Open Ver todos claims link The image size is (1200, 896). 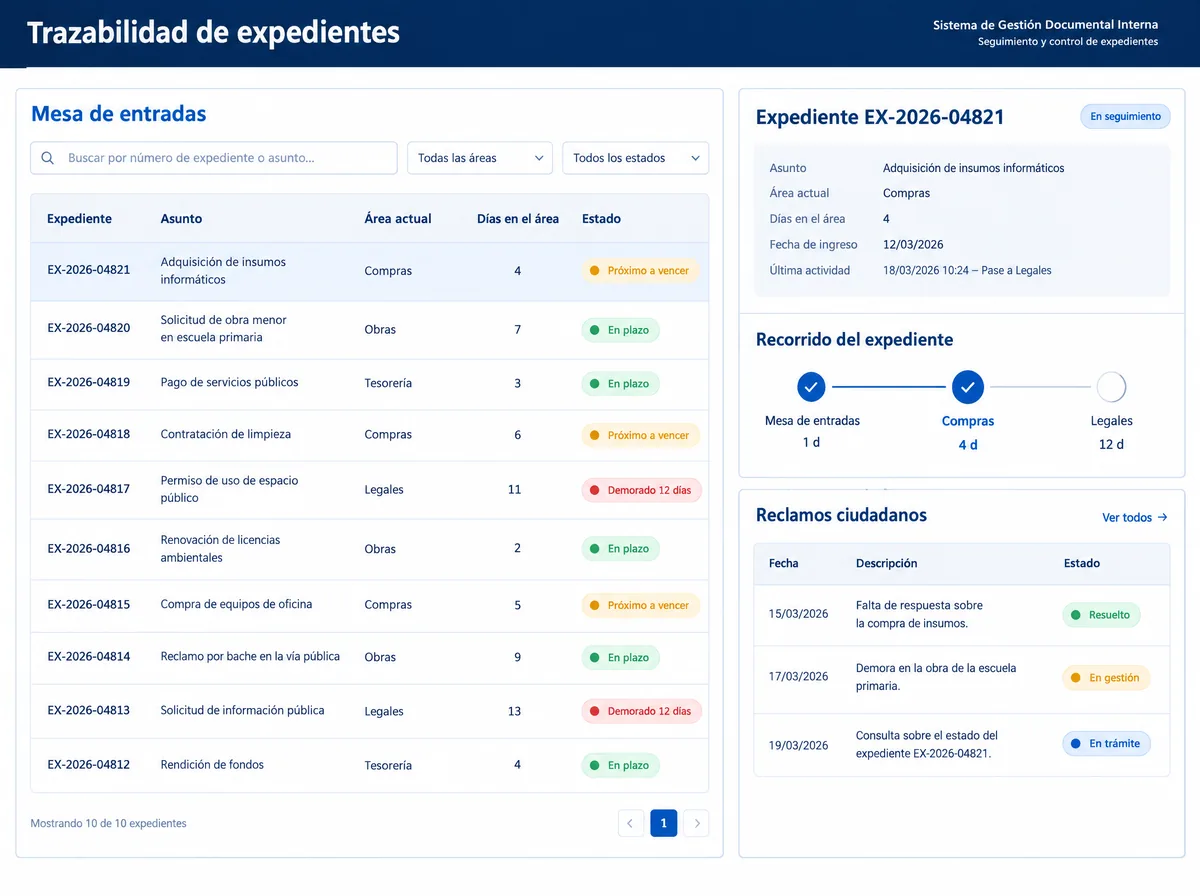(x=1135, y=518)
